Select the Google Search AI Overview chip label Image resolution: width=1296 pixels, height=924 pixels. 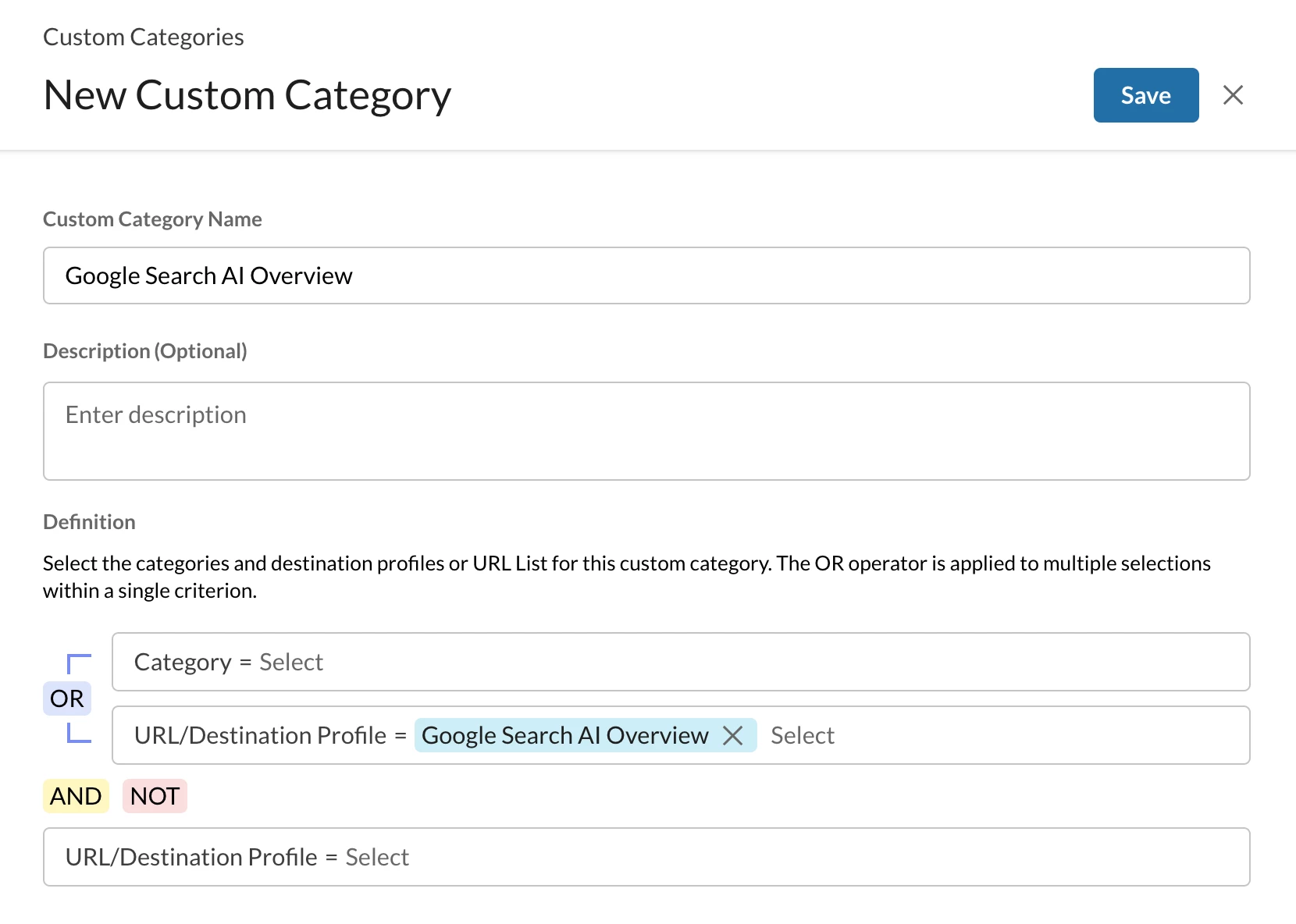(564, 735)
